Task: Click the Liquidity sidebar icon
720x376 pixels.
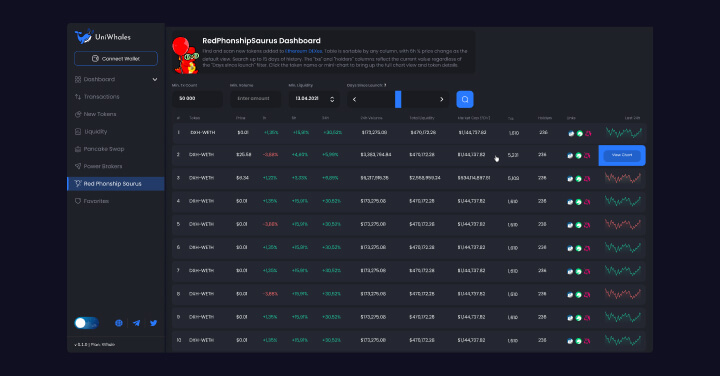Action: [78, 132]
